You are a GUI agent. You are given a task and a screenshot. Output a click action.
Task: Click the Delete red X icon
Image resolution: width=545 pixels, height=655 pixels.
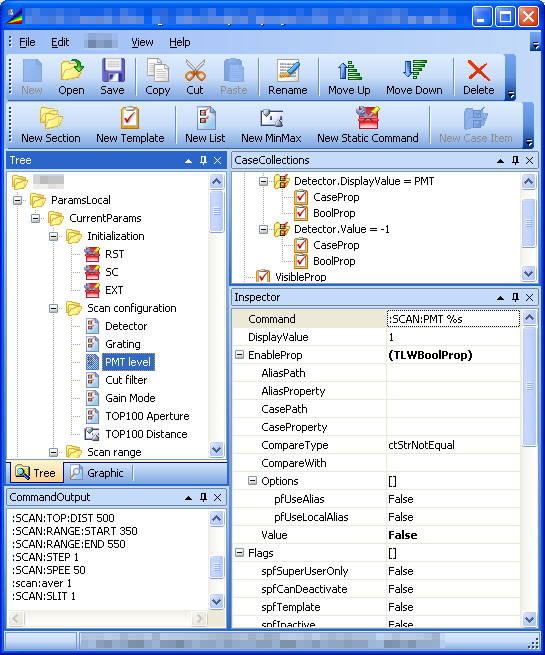[x=479, y=70]
